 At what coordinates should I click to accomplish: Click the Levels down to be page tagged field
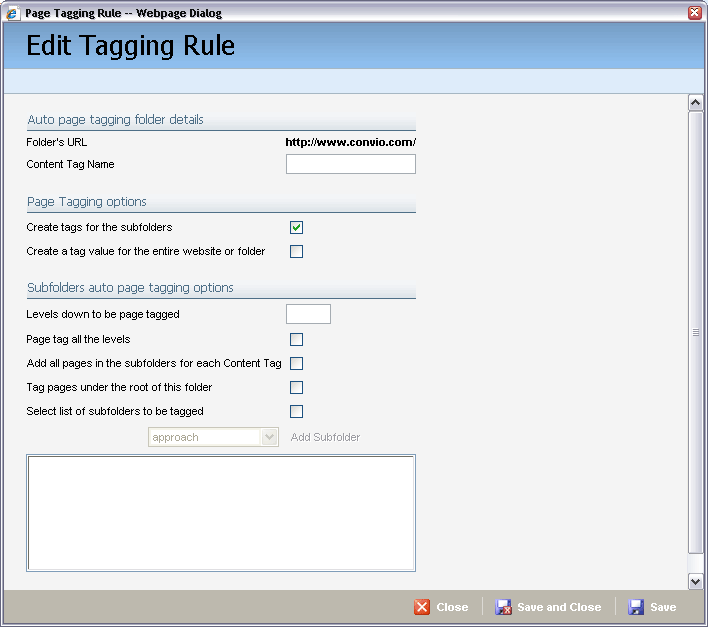308,314
